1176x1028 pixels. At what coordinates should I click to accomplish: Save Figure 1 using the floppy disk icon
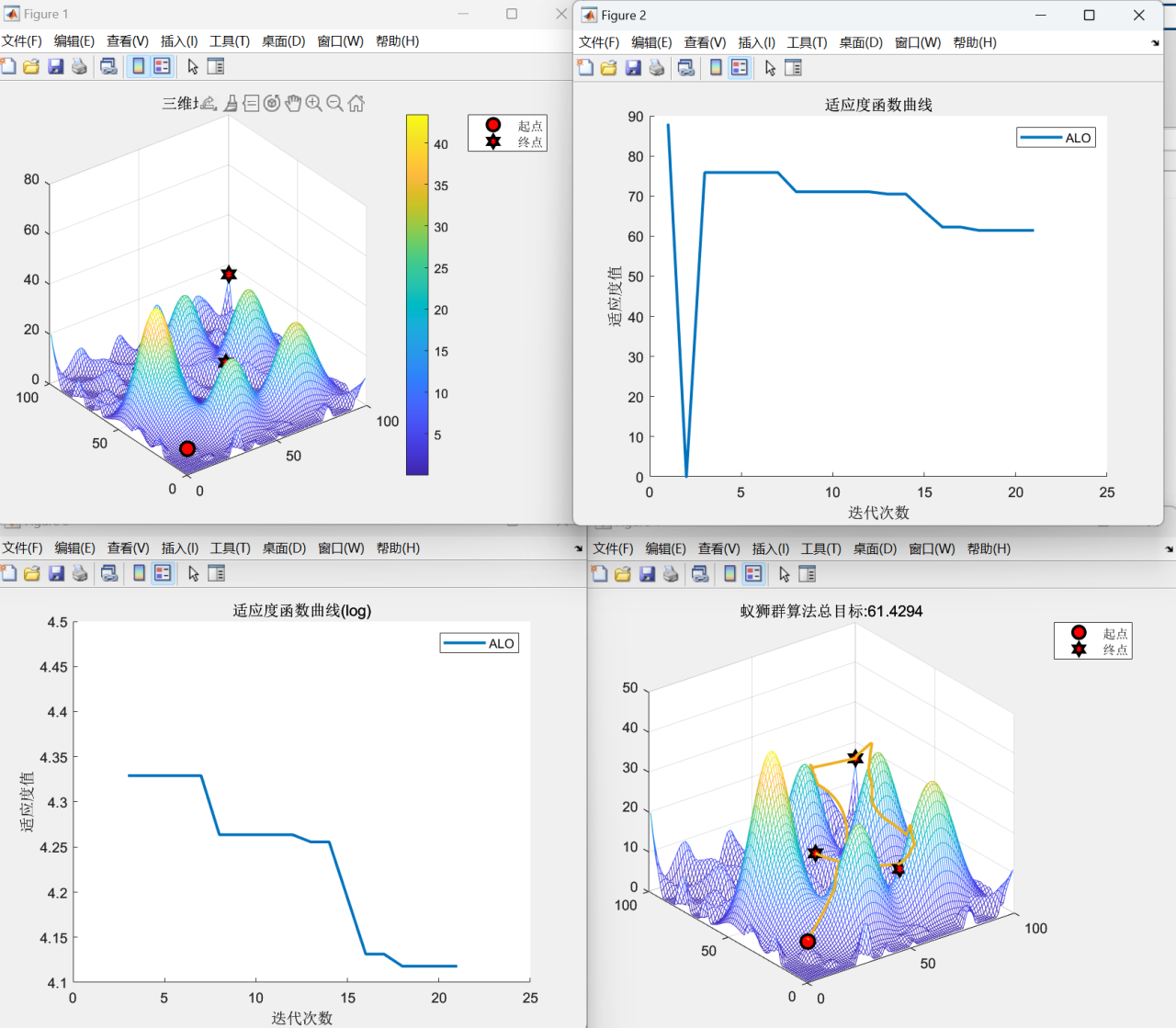pos(55,66)
